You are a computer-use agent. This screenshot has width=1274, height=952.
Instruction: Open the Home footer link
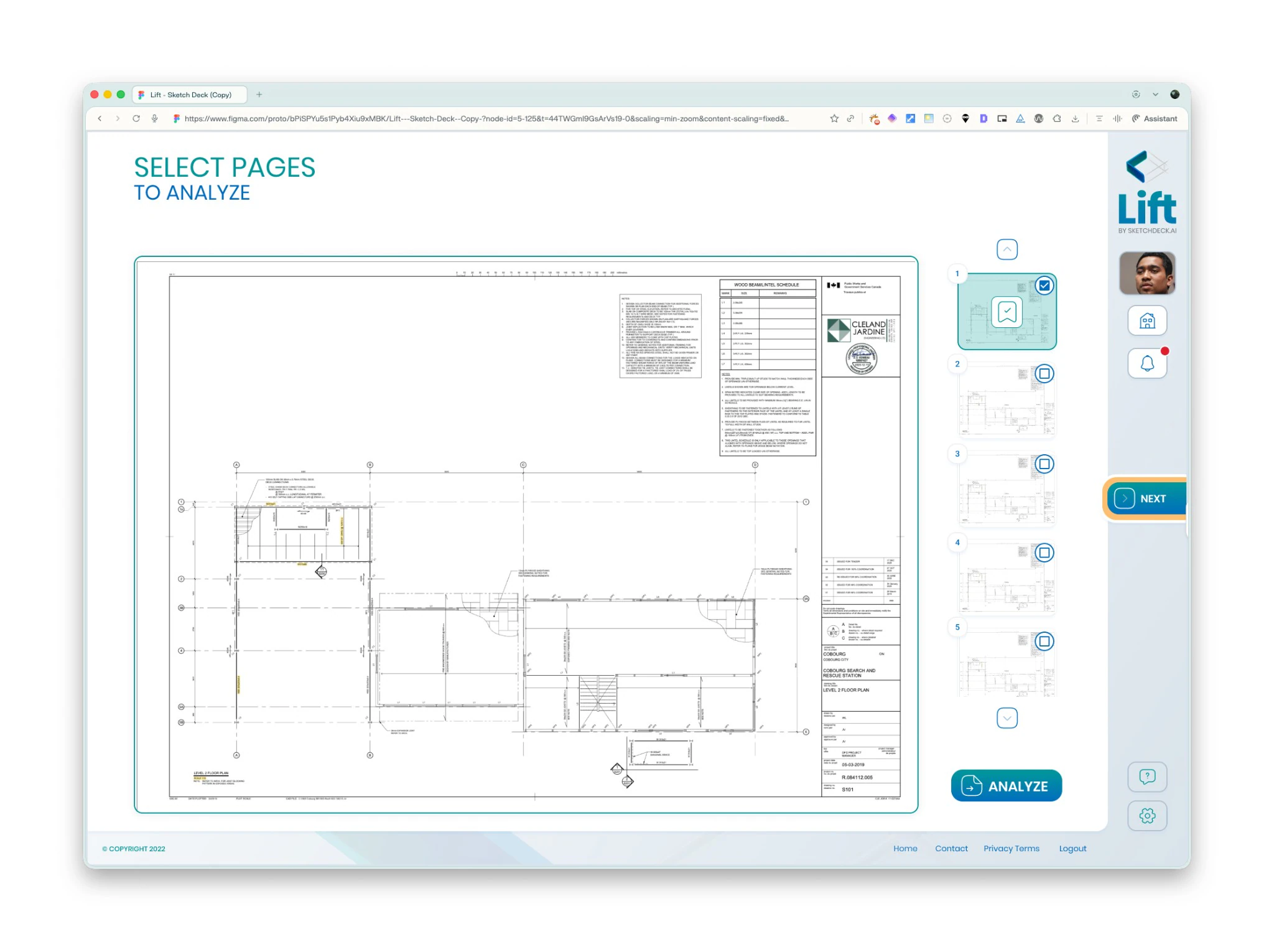[x=905, y=849]
